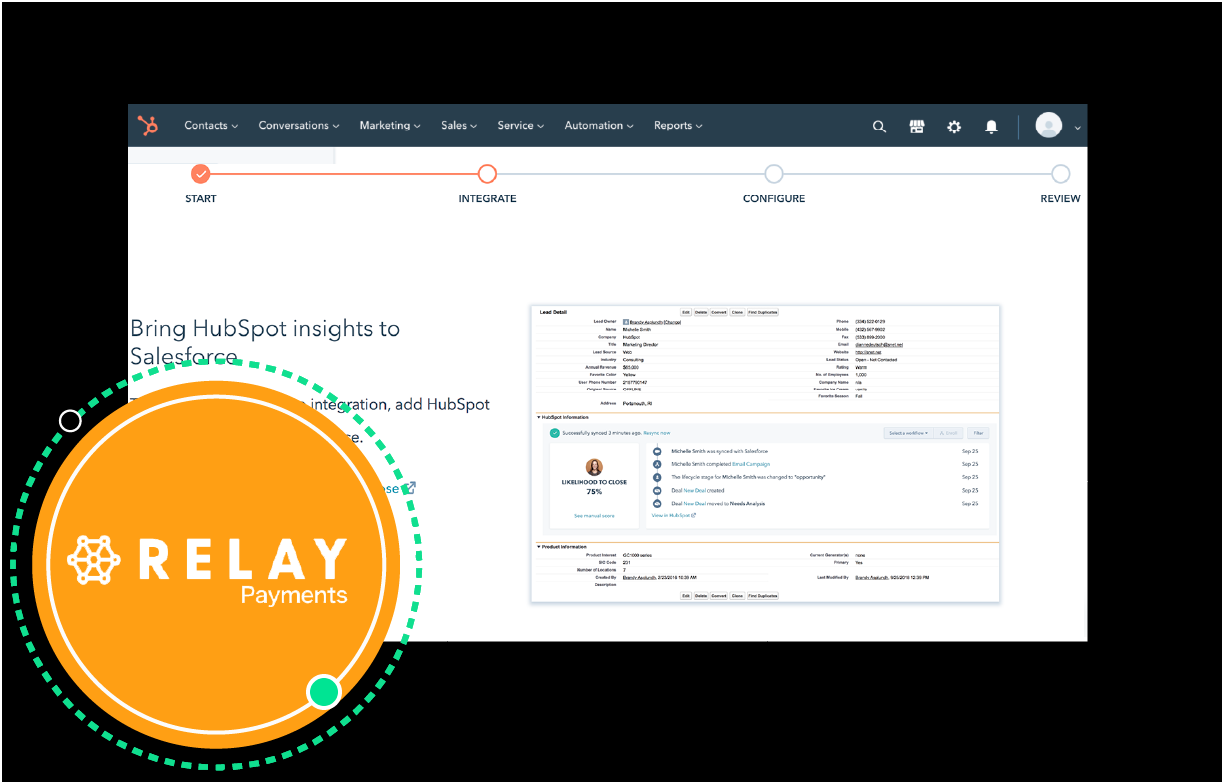Click the Email address link in Lead Detail
This screenshot has width=1224, height=784.
click(879, 345)
